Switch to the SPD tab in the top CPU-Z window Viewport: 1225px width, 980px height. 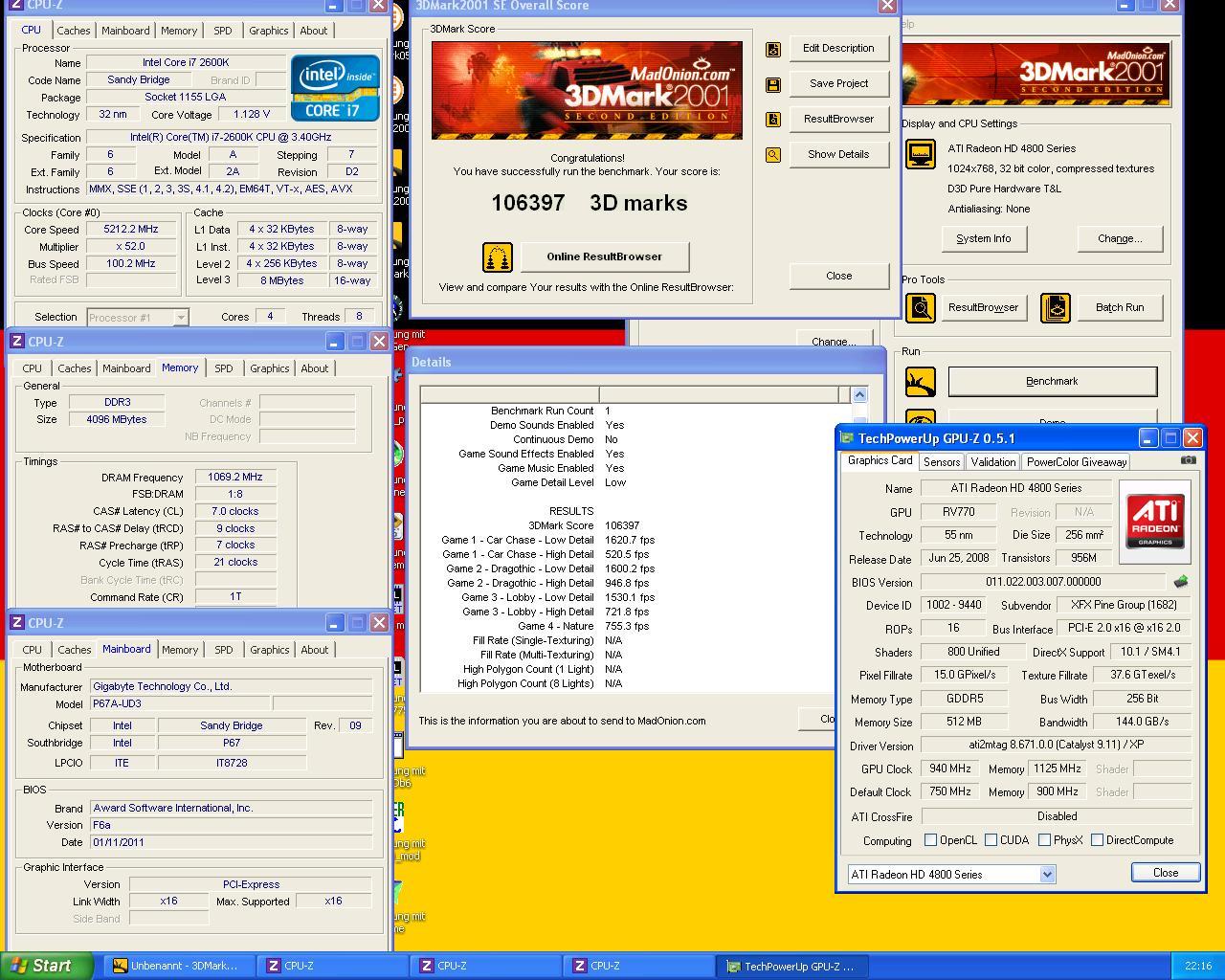tap(222, 31)
